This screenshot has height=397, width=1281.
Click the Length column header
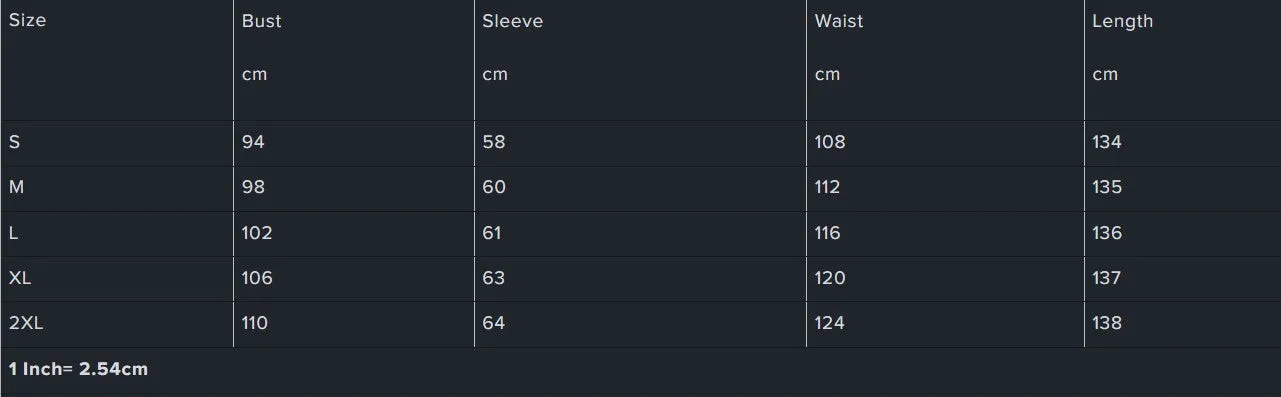pyautogui.click(x=1122, y=21)
